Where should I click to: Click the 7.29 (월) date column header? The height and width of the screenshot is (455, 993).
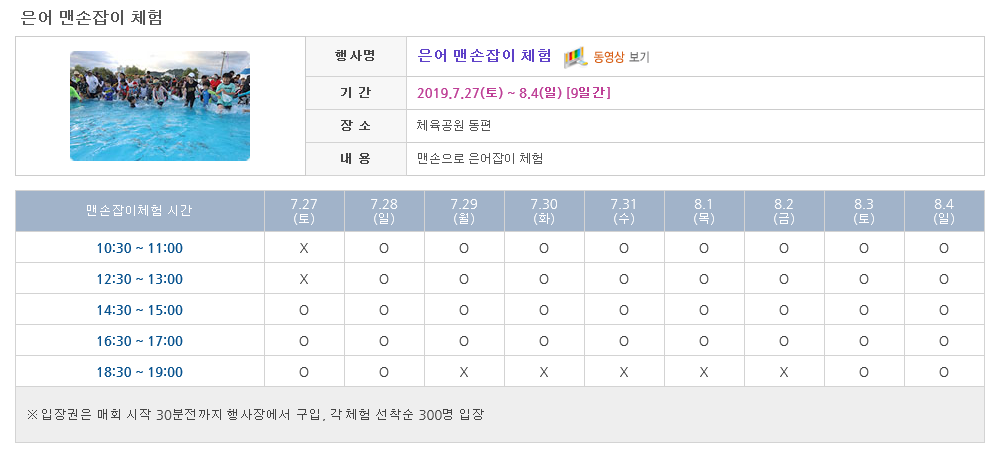tap(464, 211)
